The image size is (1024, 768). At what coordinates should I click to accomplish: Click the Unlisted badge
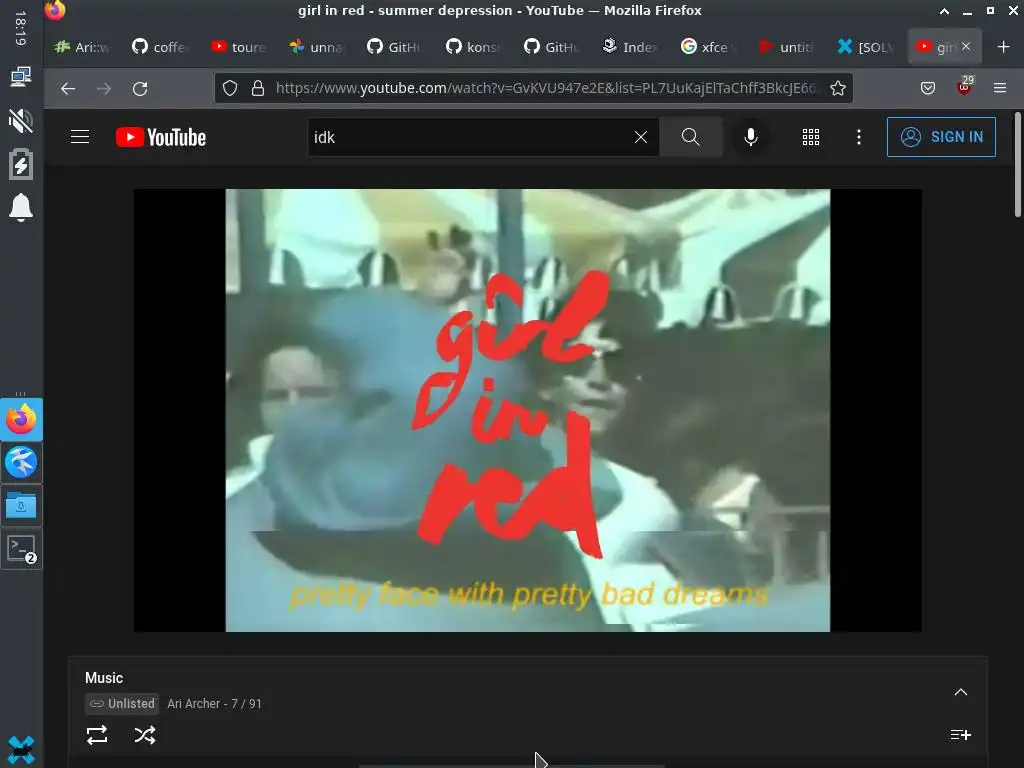tap(122, 703)
